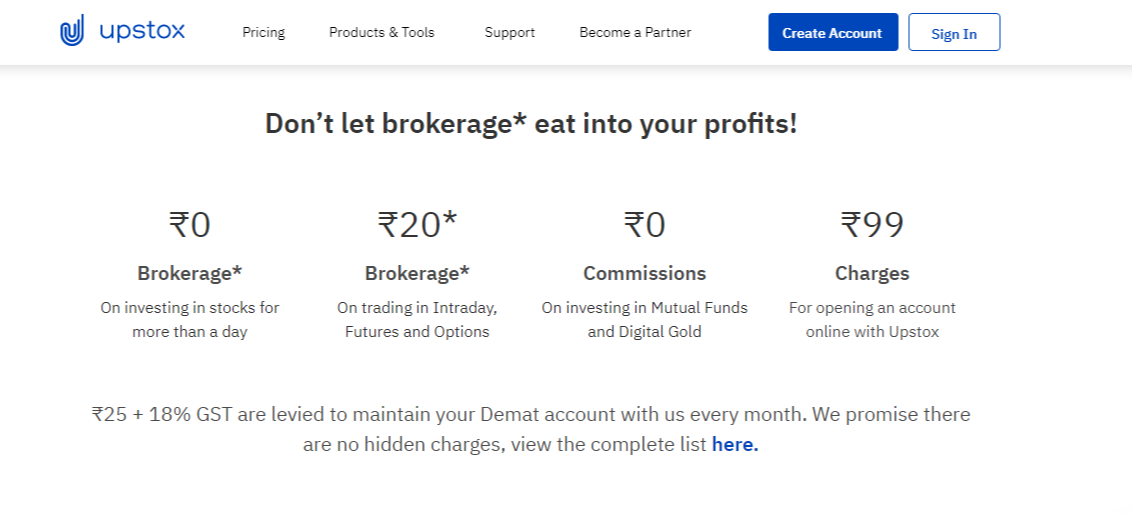Follow the "here." complete charges link
Screen dimensions: 1132x513
click(735, 444)
